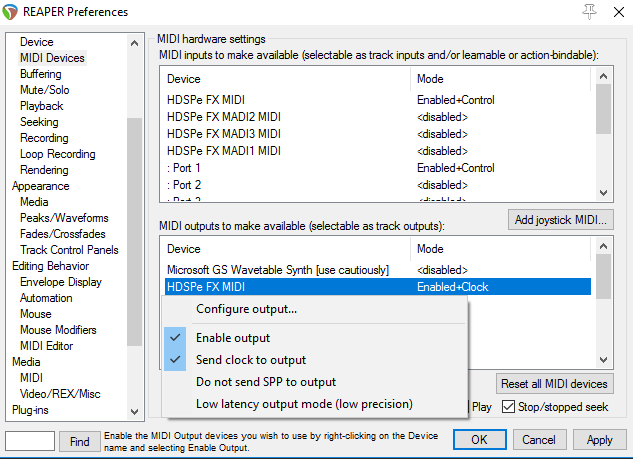The width and height of the screenshot is (633, 459).
Task: Close the REAPER Preferences dialog
Action: point(616,12)
